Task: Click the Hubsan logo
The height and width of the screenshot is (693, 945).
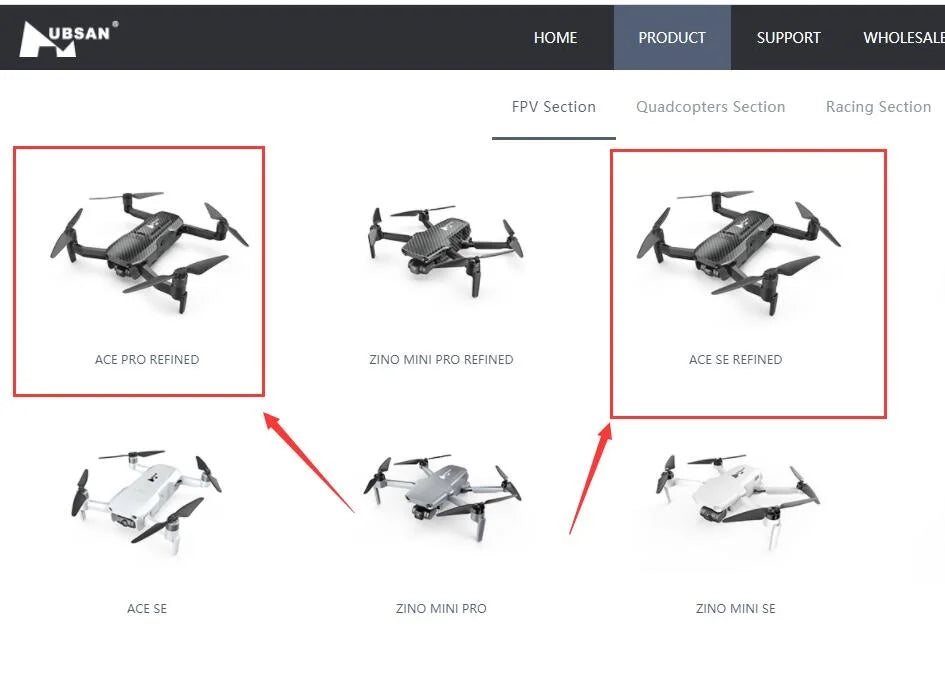Action: (69, 39)
